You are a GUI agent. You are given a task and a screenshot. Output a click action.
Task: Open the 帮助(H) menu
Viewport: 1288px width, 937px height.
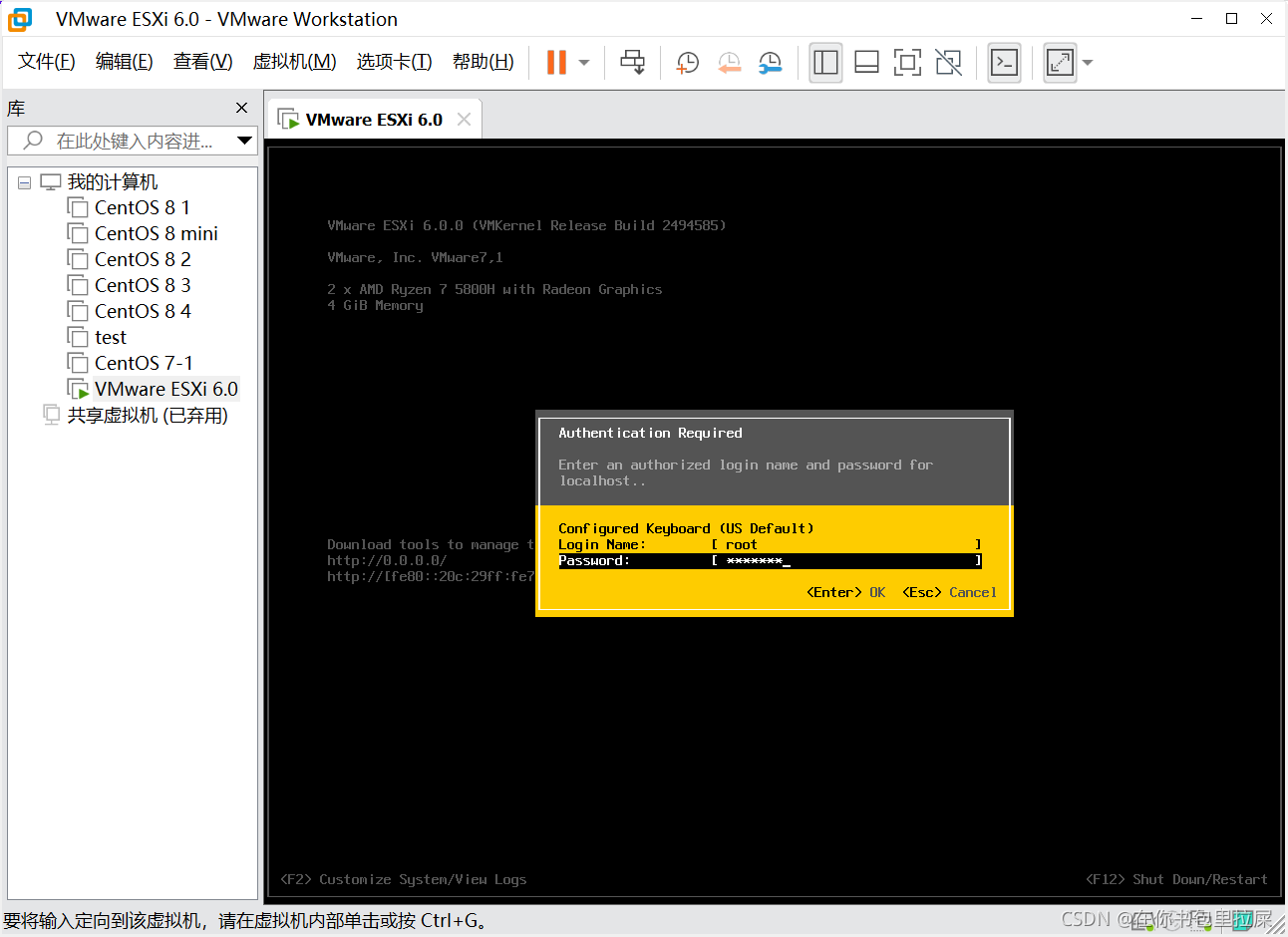point(483,62)
